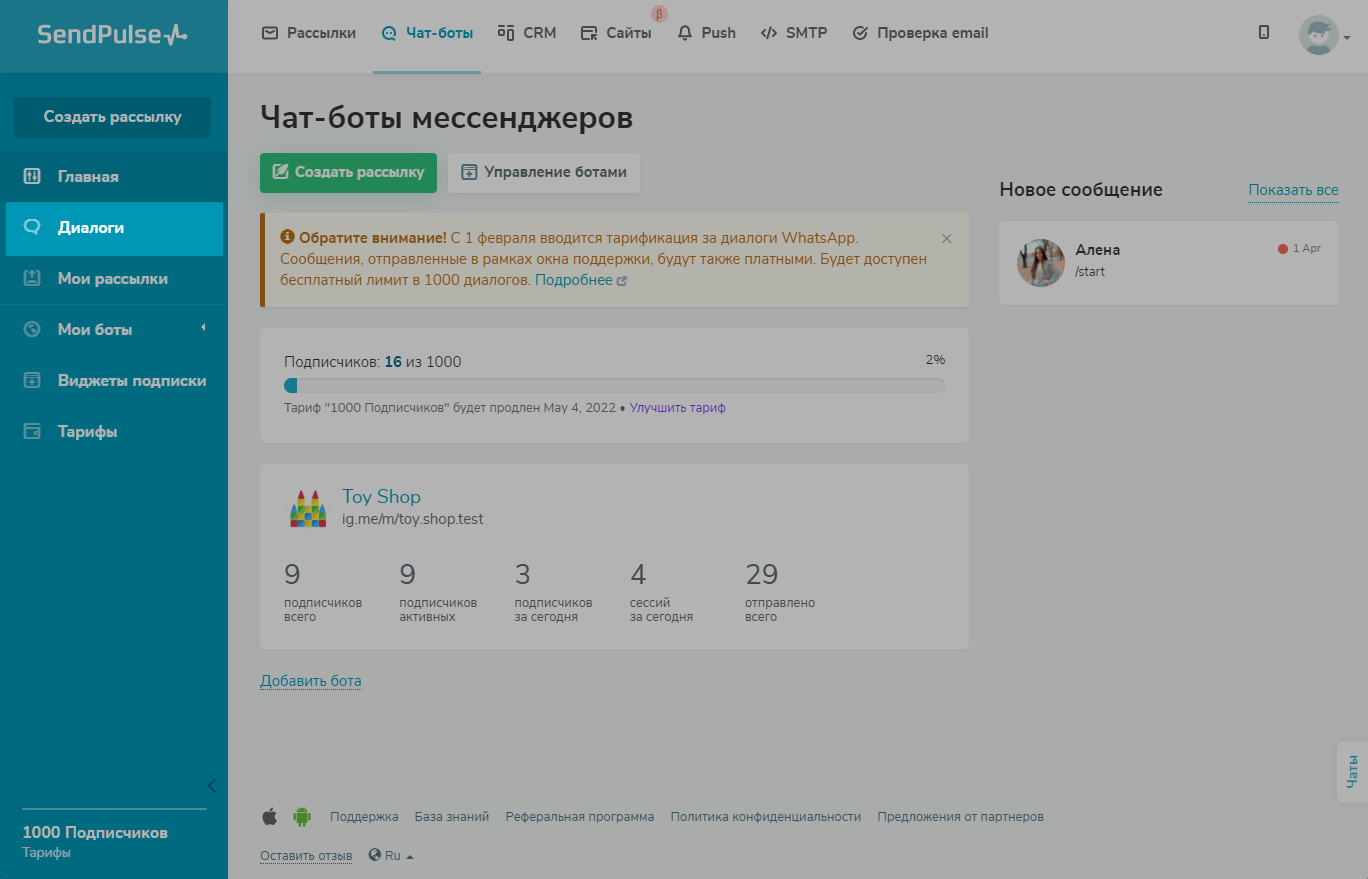
Task: Open the Чаты side tab
Action: point(1352,771)
